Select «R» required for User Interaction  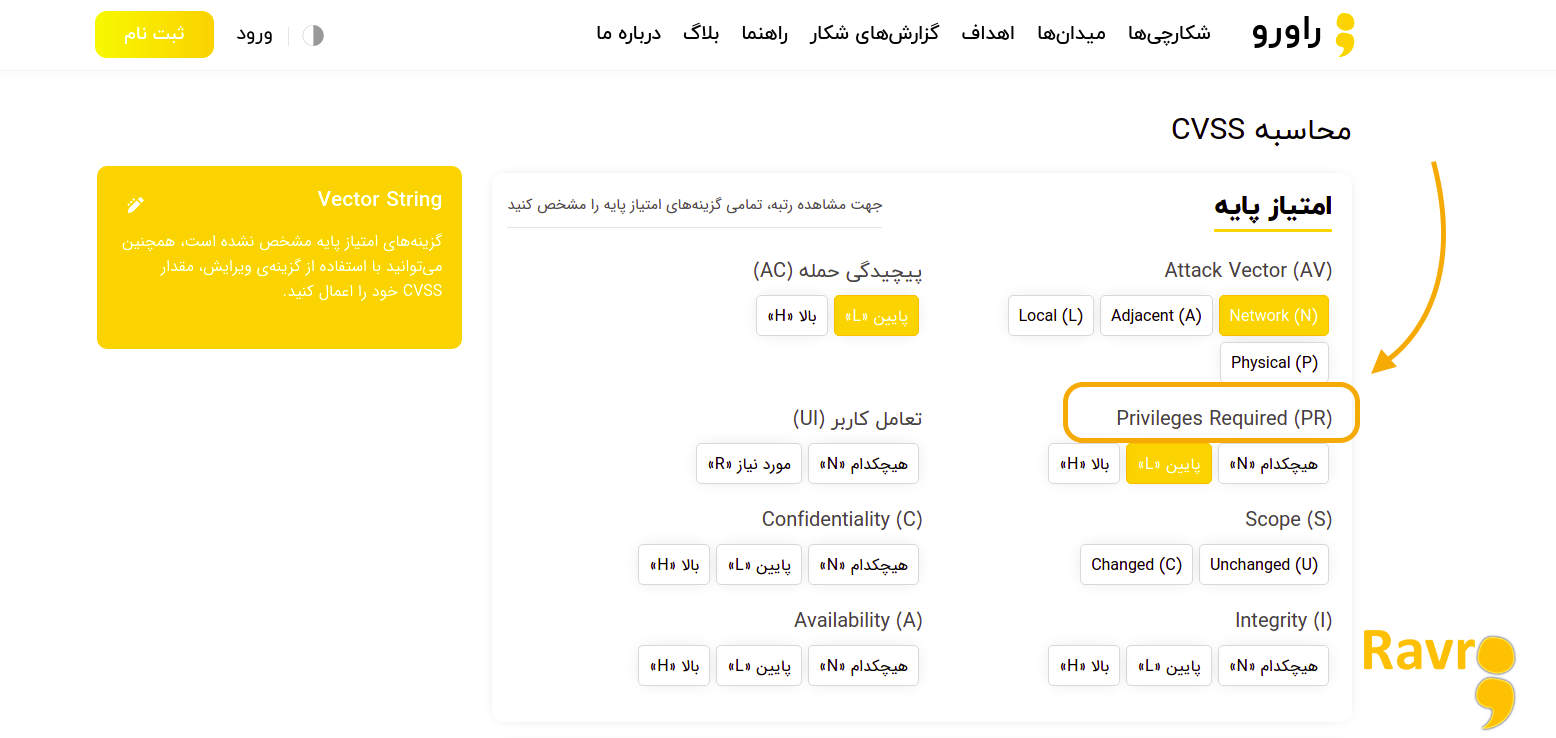pyautogui.click(x=749, y=464)
